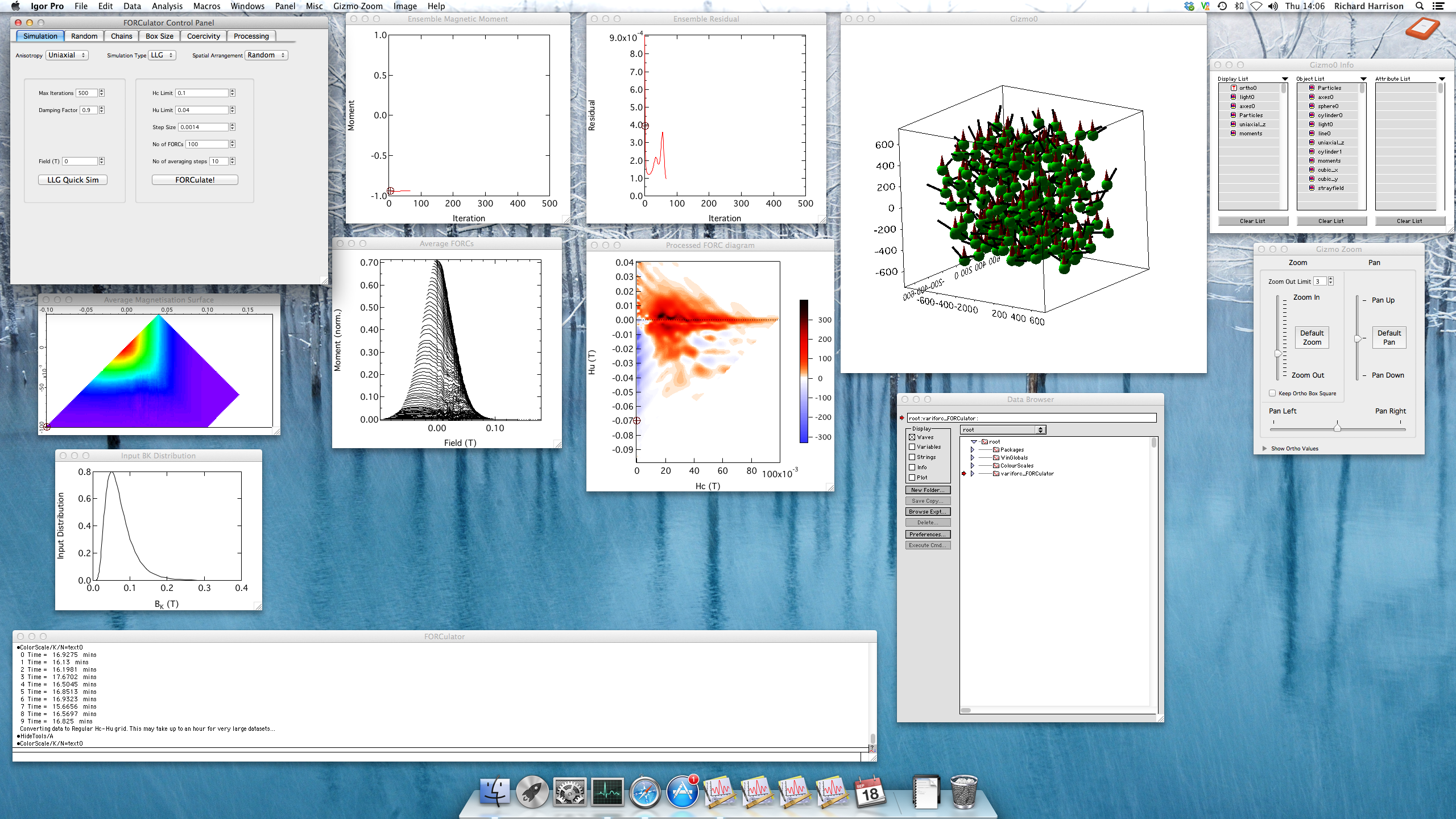The width and height of the screenshot is (1456, 819).
Task: Click the ColourScales folder icon
Action: pyautogui.click(x=996, y=465)
